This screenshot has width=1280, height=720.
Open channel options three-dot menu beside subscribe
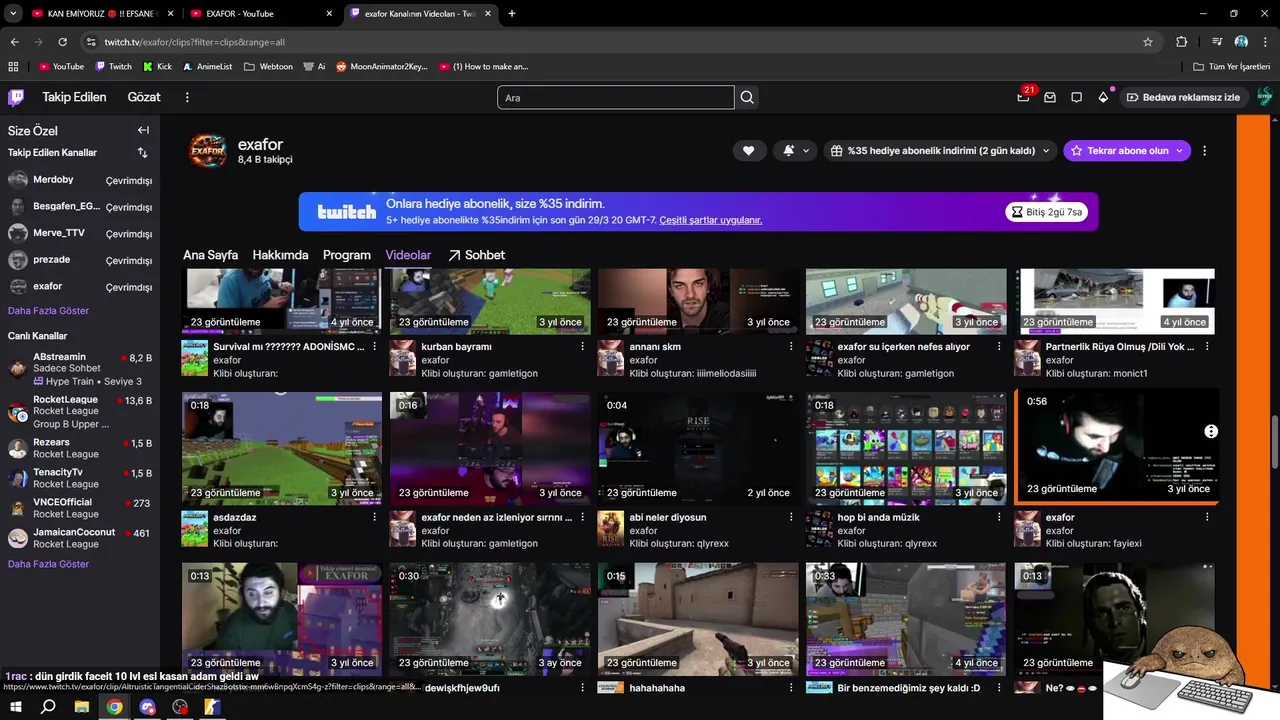(x=1204, y=151)
